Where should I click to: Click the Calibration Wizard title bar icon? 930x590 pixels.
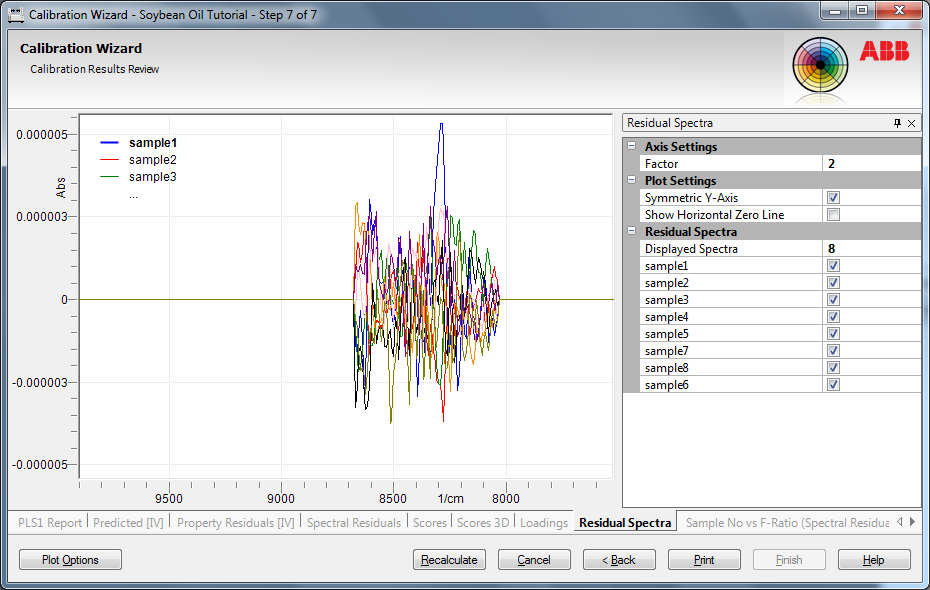point(15,15)
